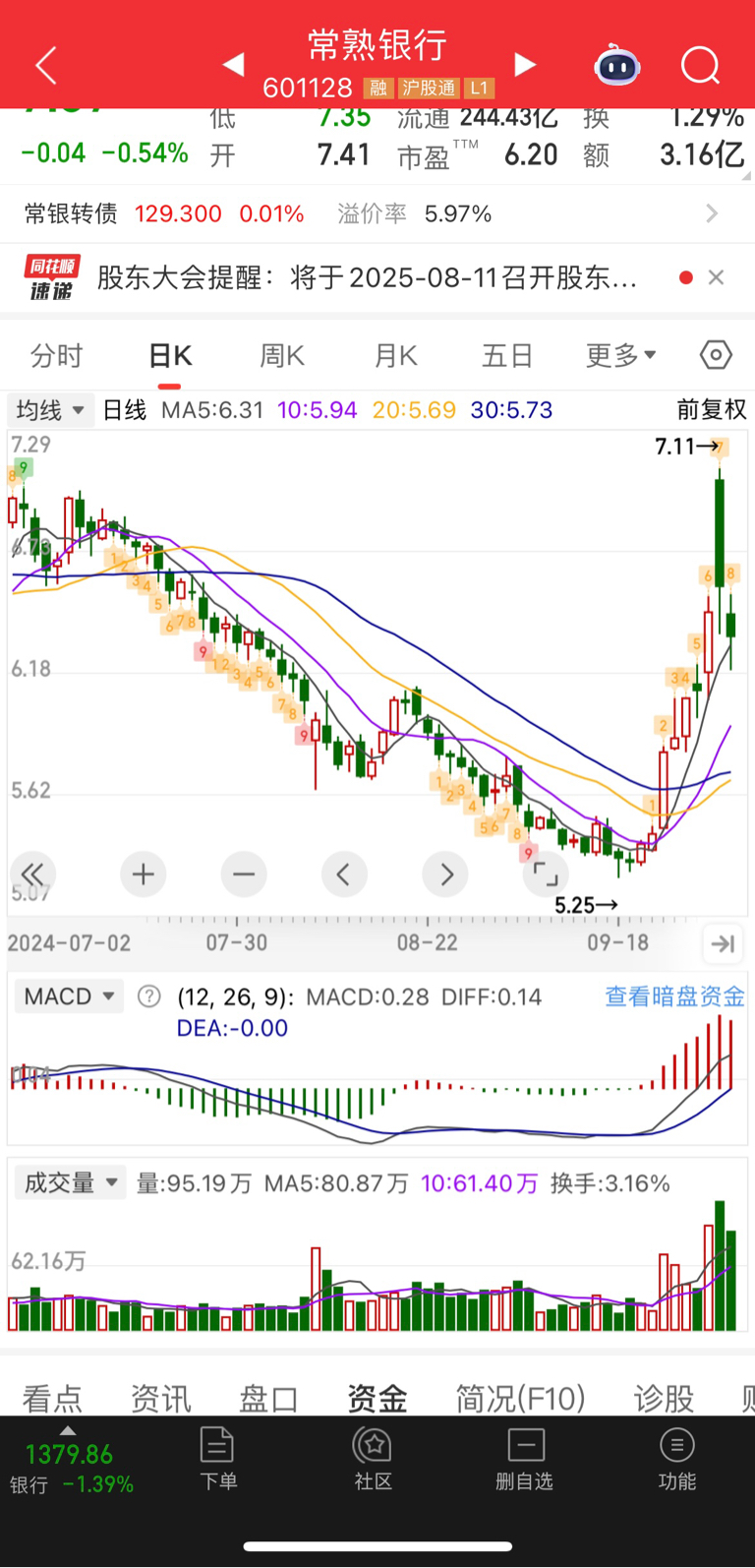Tap the yellow 20:5.69 MA value
Viewport: 755px width, 1568px height.
(414, 409)
